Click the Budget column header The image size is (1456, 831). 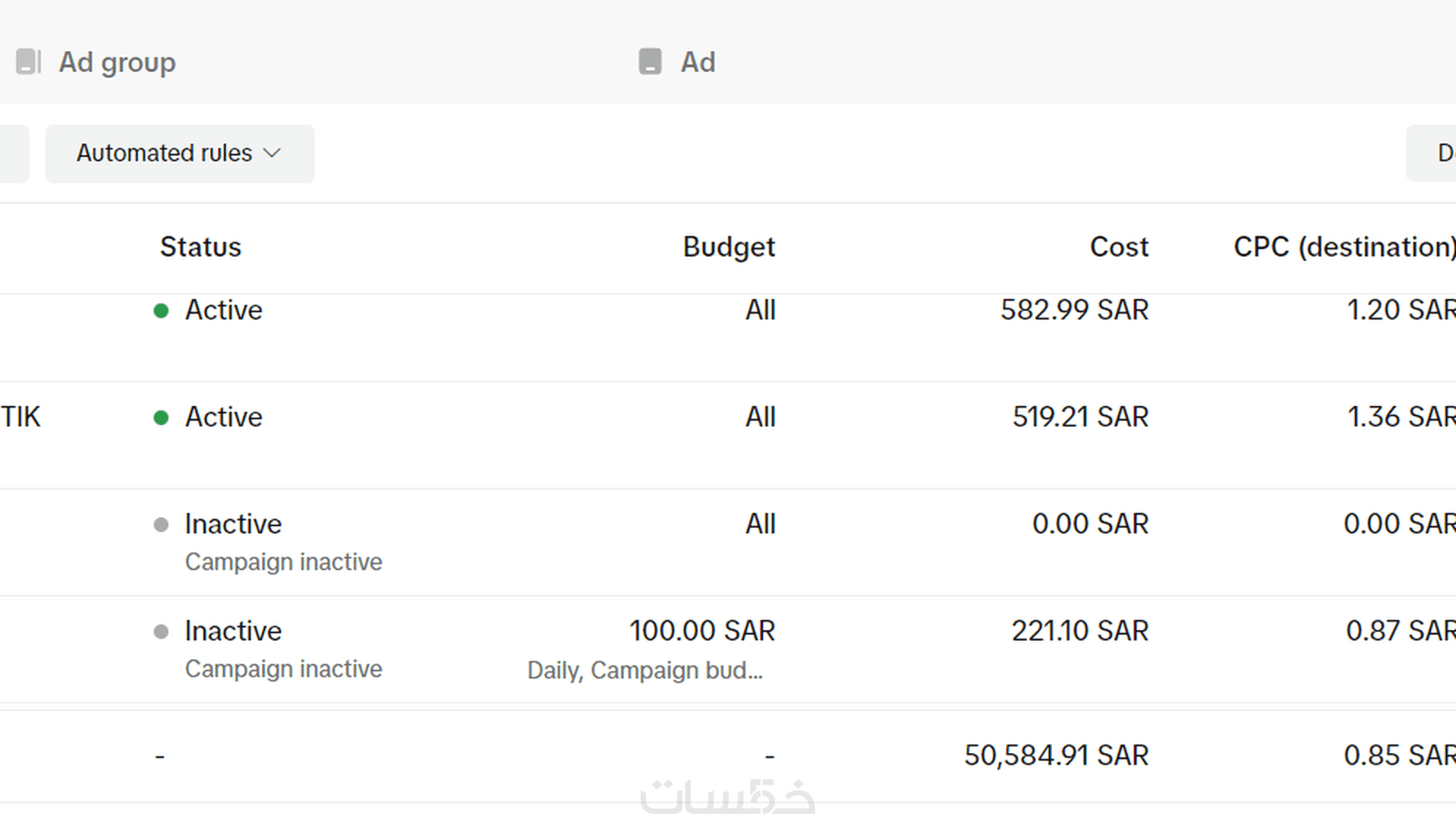(x=728, y=248)
